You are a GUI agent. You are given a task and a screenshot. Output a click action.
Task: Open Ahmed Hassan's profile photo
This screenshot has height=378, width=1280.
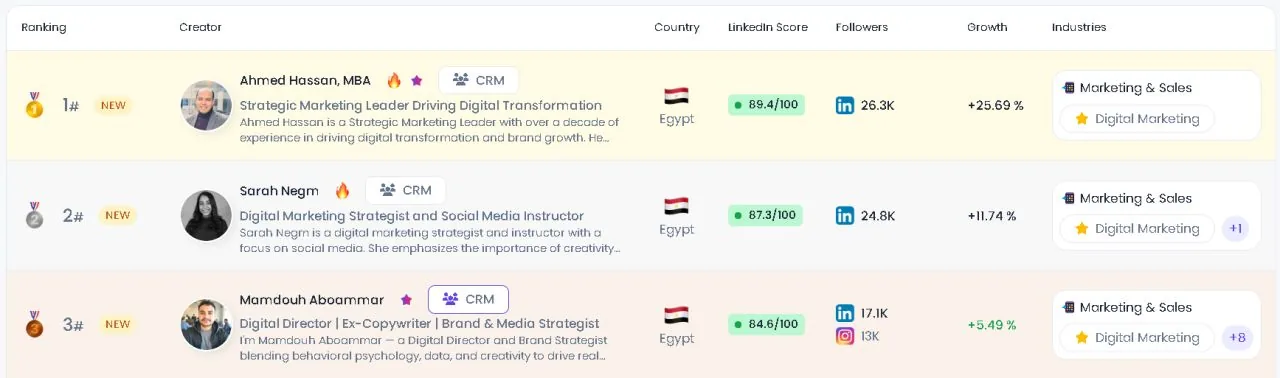(x=206, y=105)
